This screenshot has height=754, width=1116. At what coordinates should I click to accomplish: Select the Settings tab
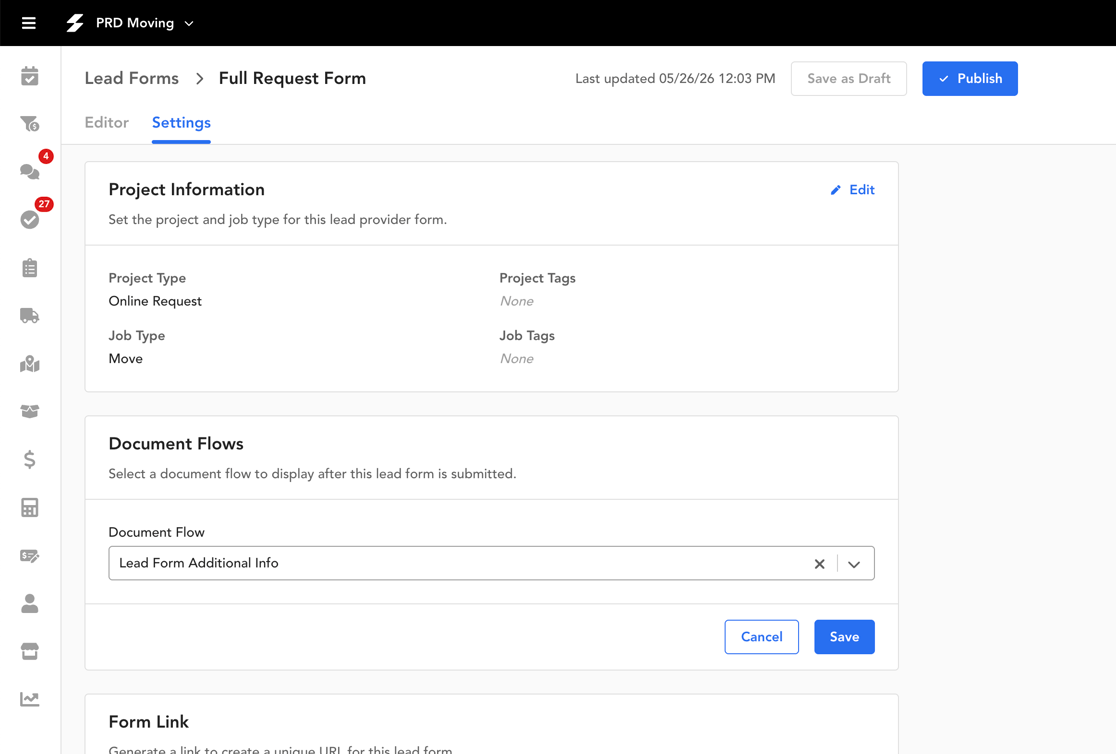pos(181,122)
